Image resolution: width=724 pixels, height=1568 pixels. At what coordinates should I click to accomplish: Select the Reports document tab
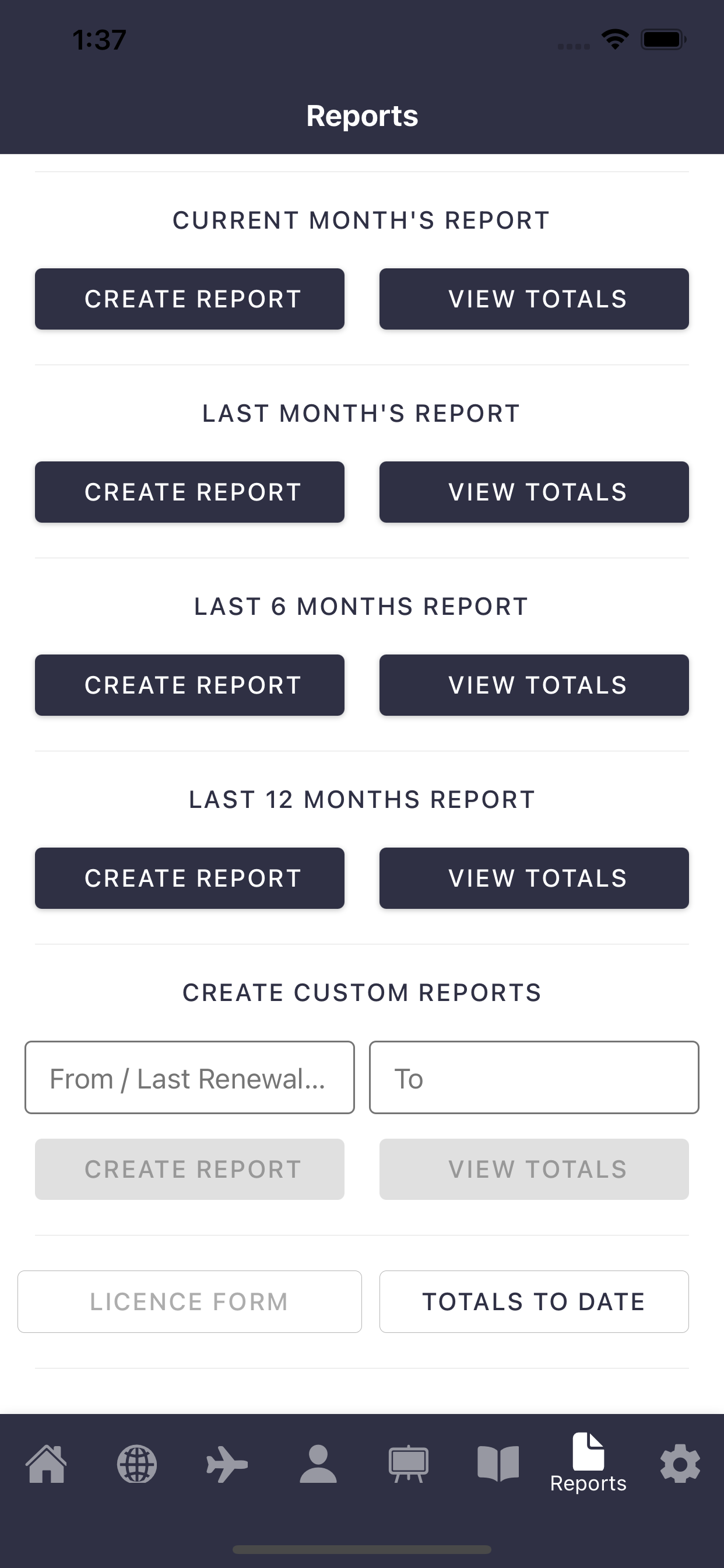coord(588,1462)
